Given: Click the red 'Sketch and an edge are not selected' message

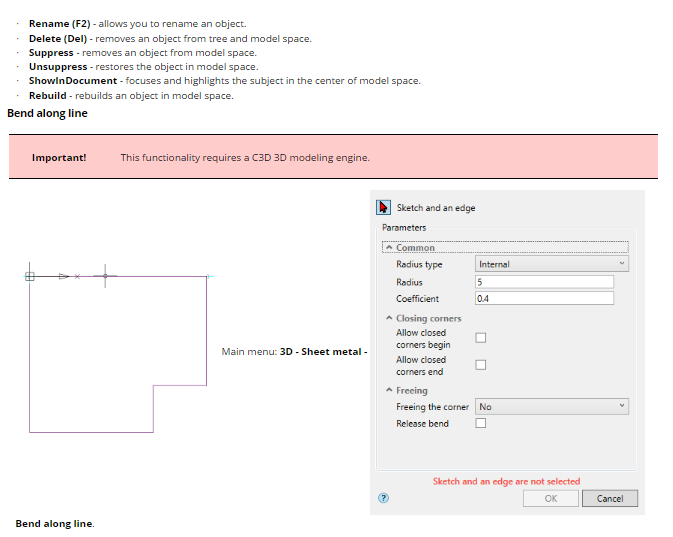Looking at the screenshot, I should tap(506, 481).
